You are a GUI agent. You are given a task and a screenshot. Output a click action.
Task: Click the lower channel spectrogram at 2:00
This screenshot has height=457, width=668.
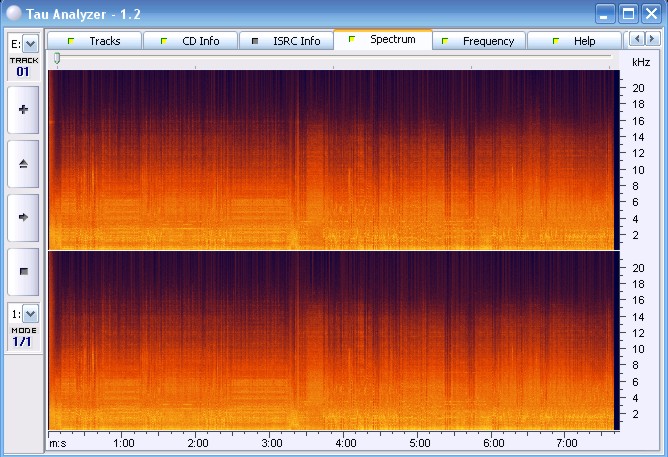198,340
